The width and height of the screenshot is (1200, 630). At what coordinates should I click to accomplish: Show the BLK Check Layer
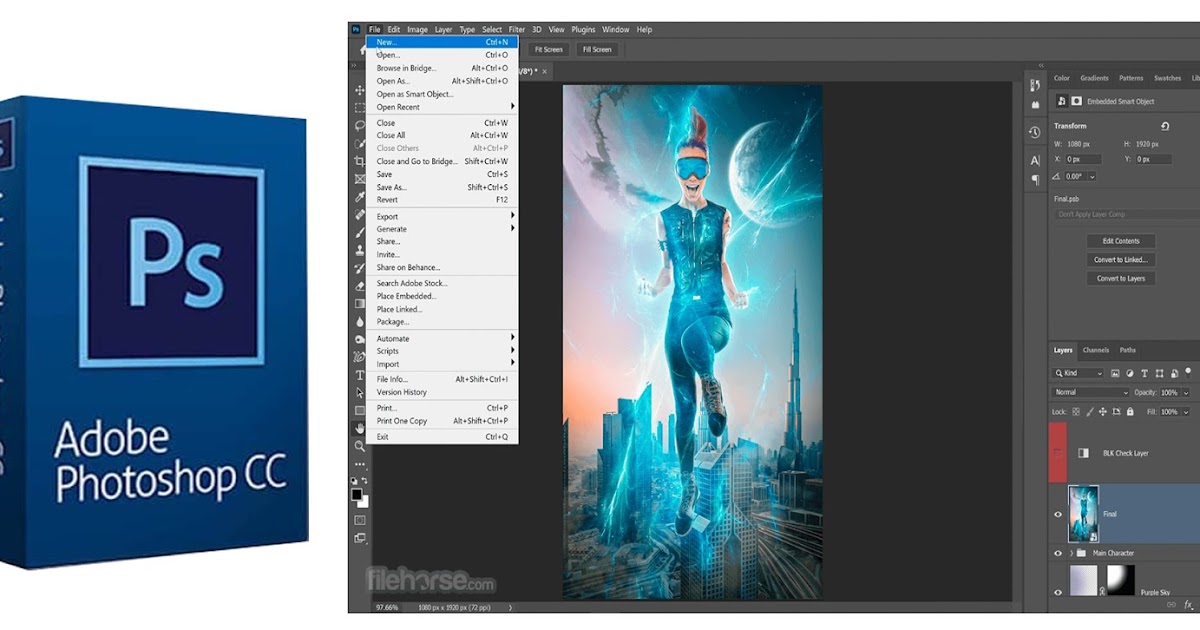pyautogui.click(x=1058, y=453)
